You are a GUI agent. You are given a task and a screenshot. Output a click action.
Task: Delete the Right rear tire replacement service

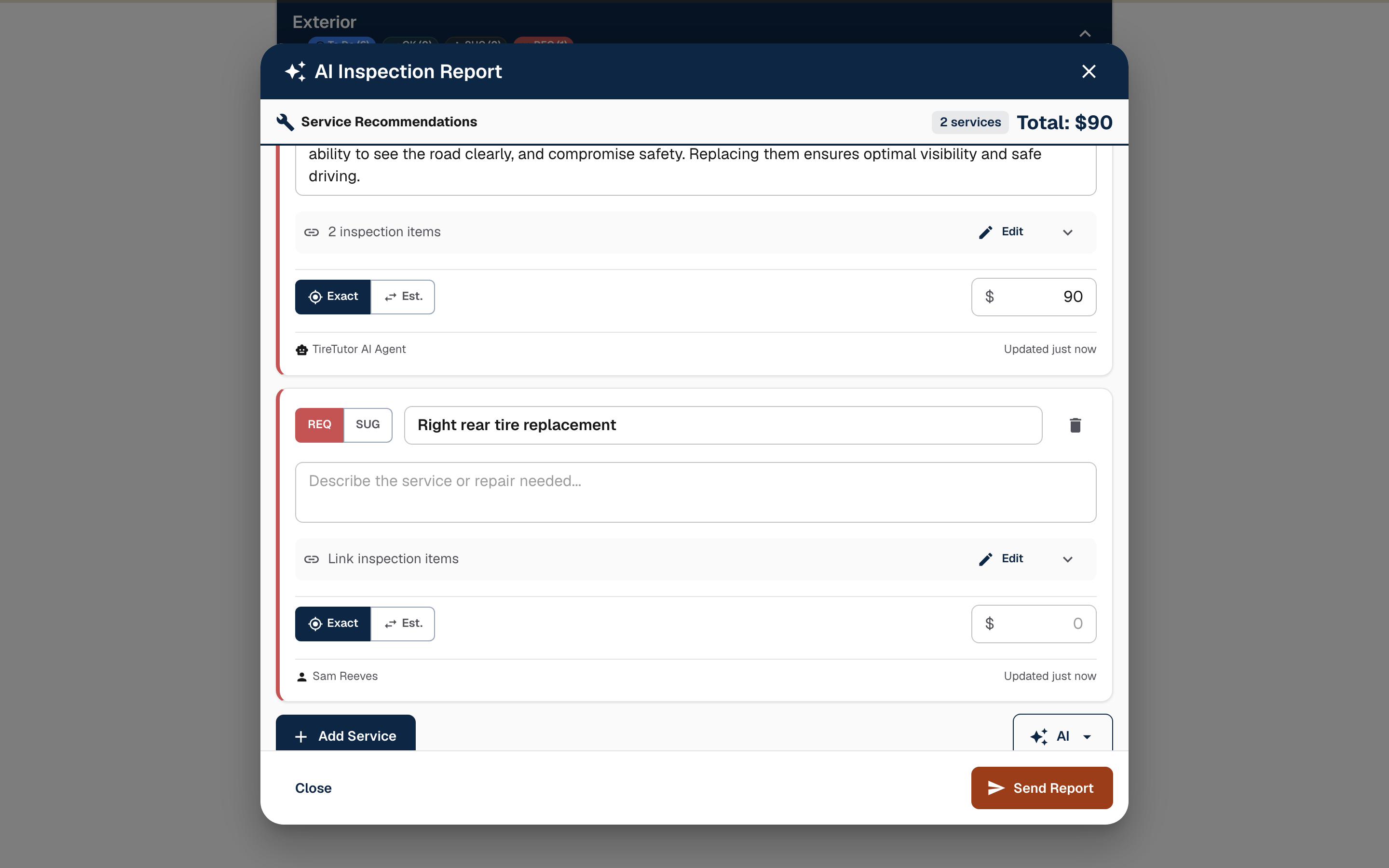tap(1075, 425)
